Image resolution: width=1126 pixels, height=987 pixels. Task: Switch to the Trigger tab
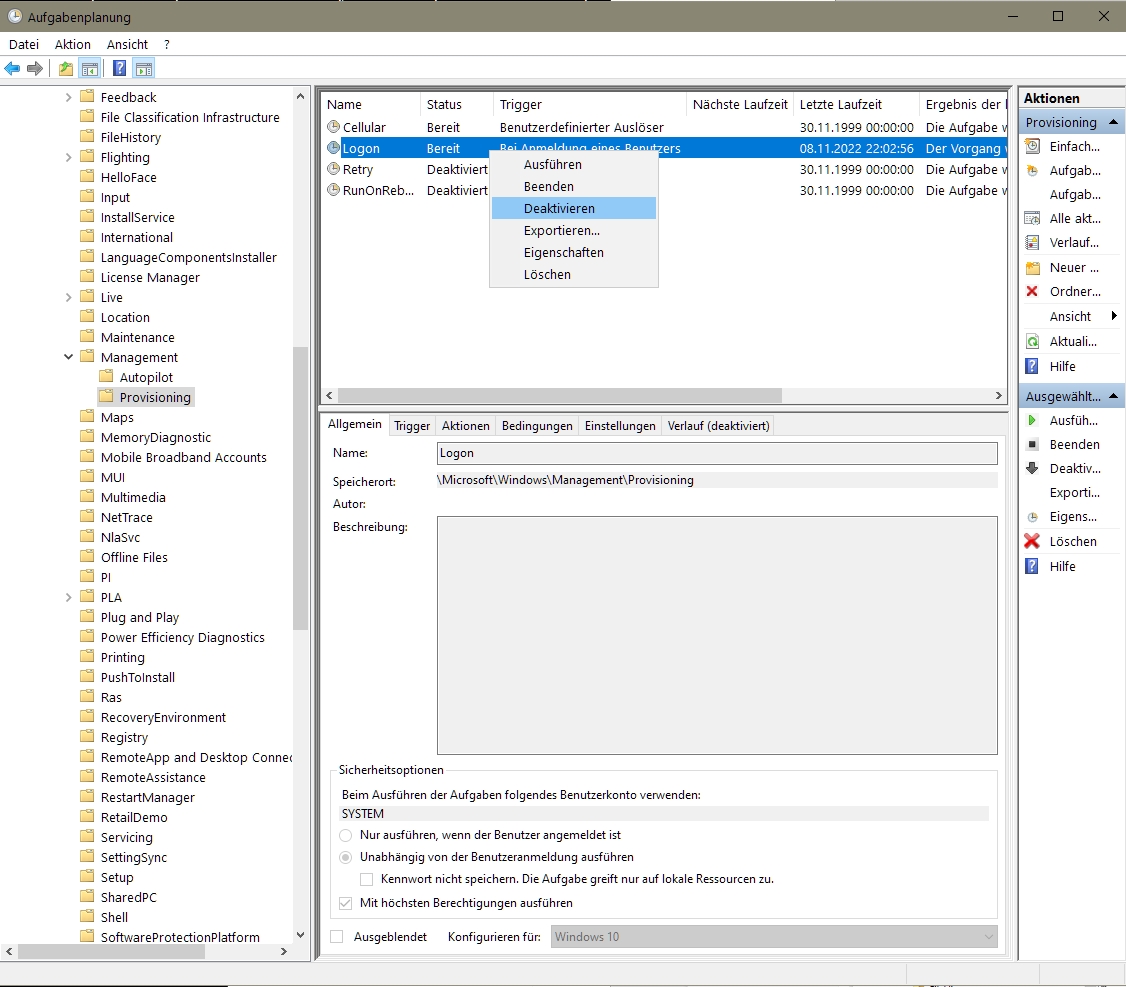(x=411, y=426)
